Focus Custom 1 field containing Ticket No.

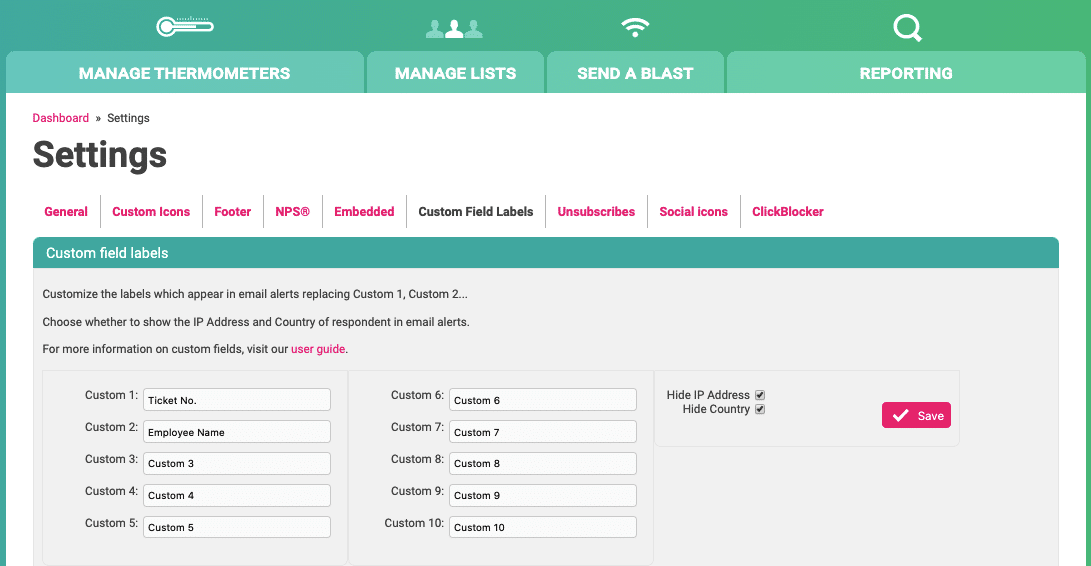237,400
